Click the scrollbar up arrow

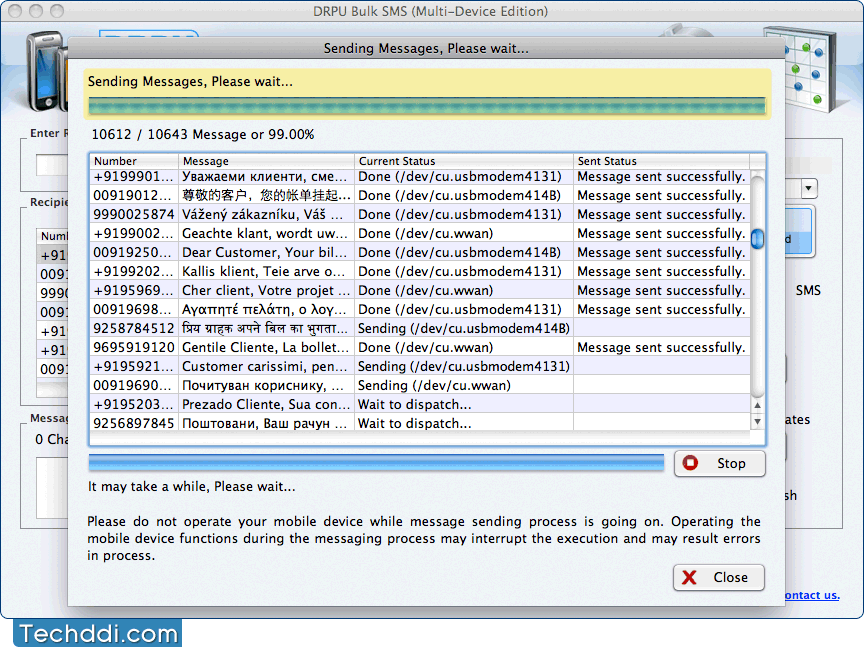[x=758, y=405]
